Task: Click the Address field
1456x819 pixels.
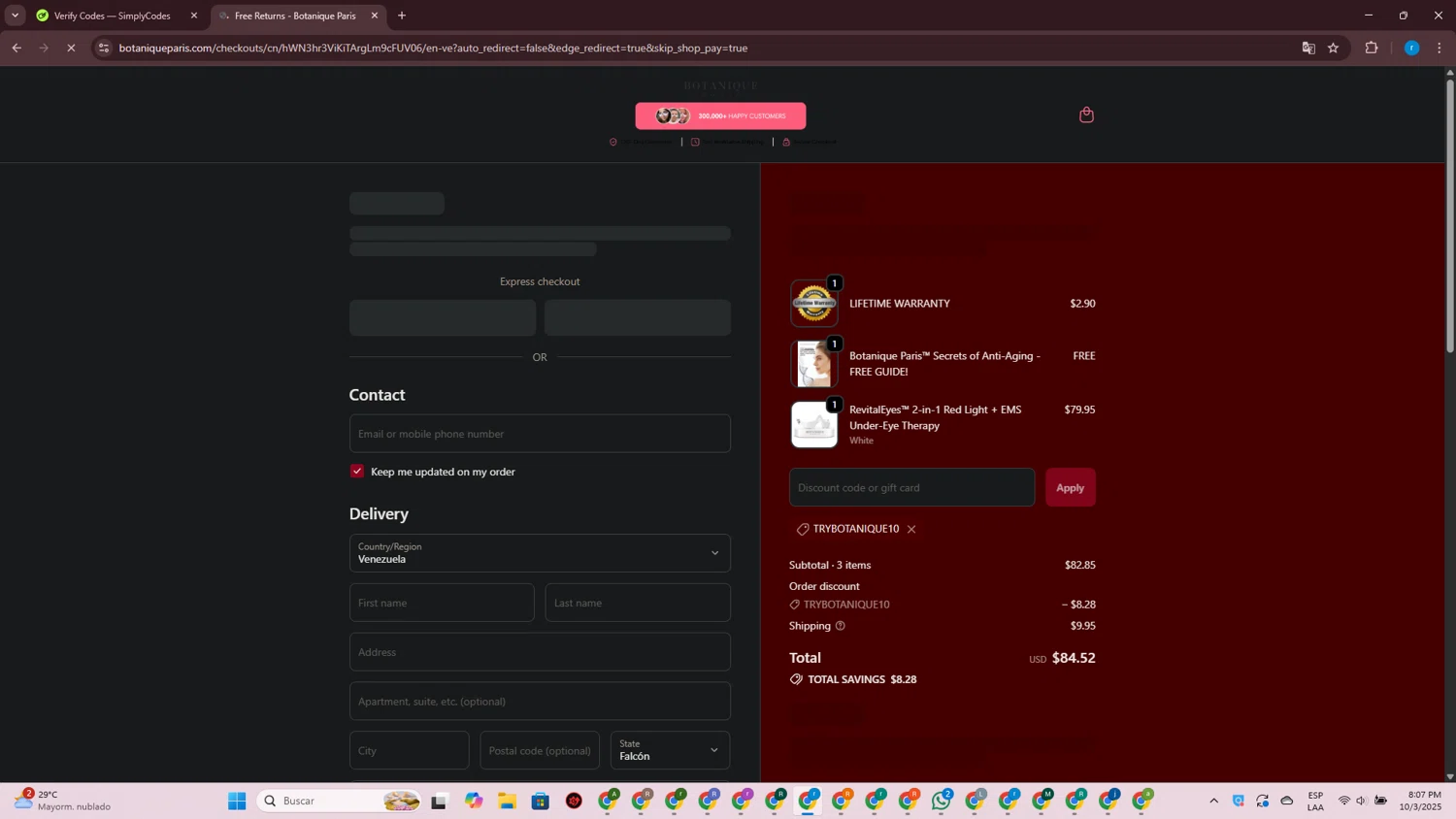Action: point(540,652)
